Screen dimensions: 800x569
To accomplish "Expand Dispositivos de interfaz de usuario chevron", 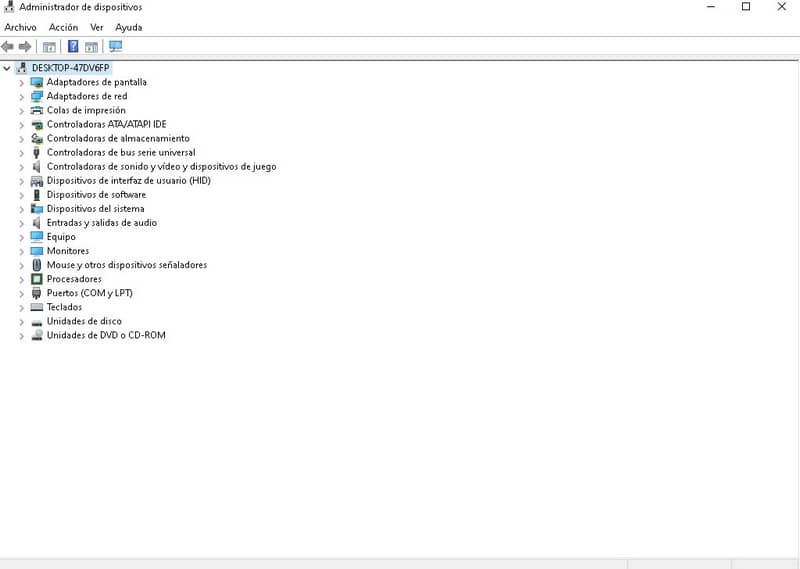I will click(x=21, y=181).
